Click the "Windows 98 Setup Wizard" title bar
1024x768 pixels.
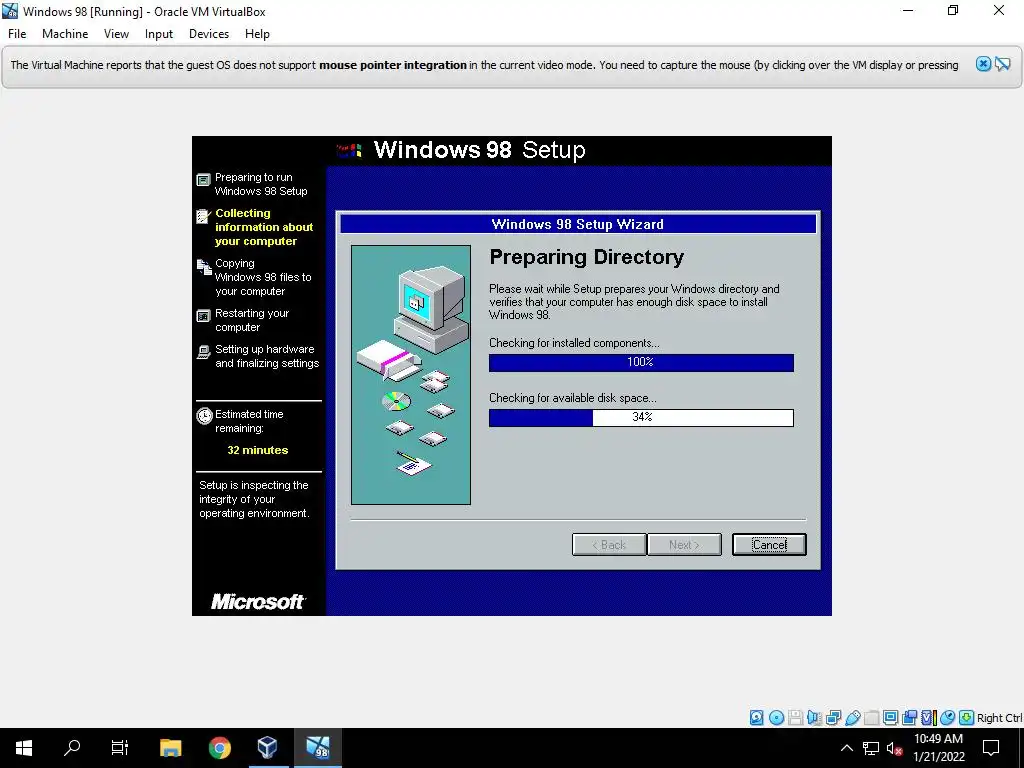coord(578,224)
